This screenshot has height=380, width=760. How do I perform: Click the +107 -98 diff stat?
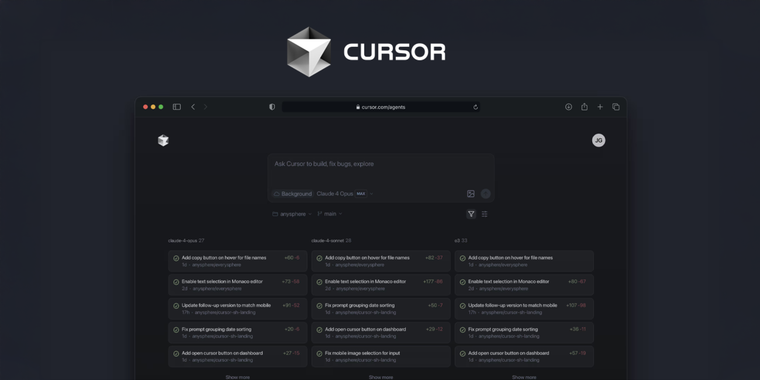pyautogui.click(x=576, y=305)
